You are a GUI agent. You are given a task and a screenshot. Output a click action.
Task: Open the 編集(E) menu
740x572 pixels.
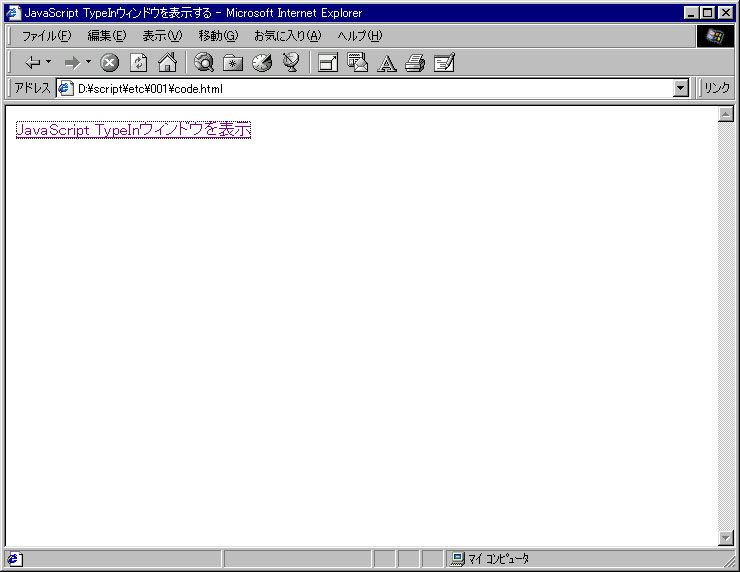(x=107, y=36)
